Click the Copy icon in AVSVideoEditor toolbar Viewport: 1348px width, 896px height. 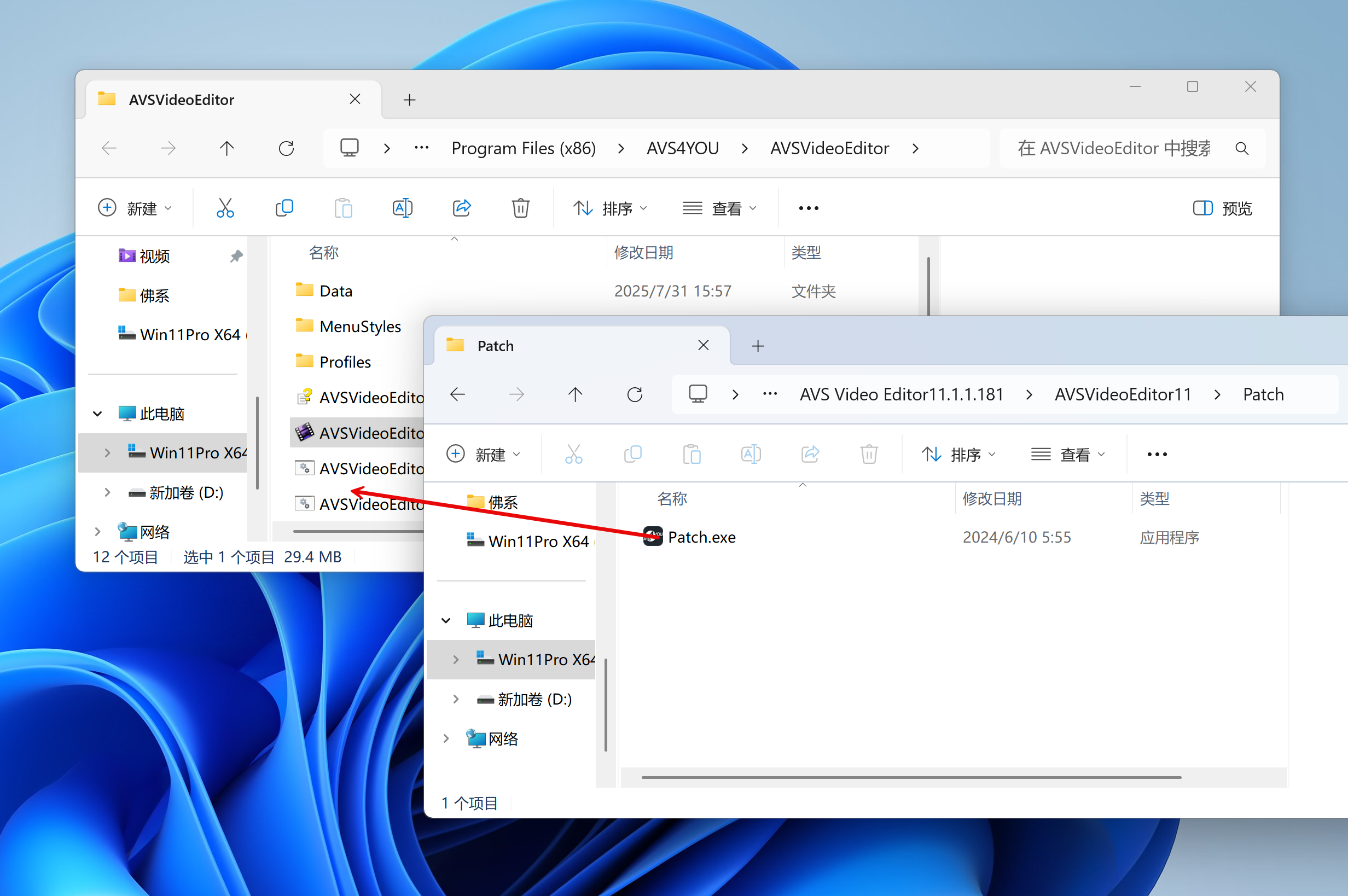tap(284, 208)
